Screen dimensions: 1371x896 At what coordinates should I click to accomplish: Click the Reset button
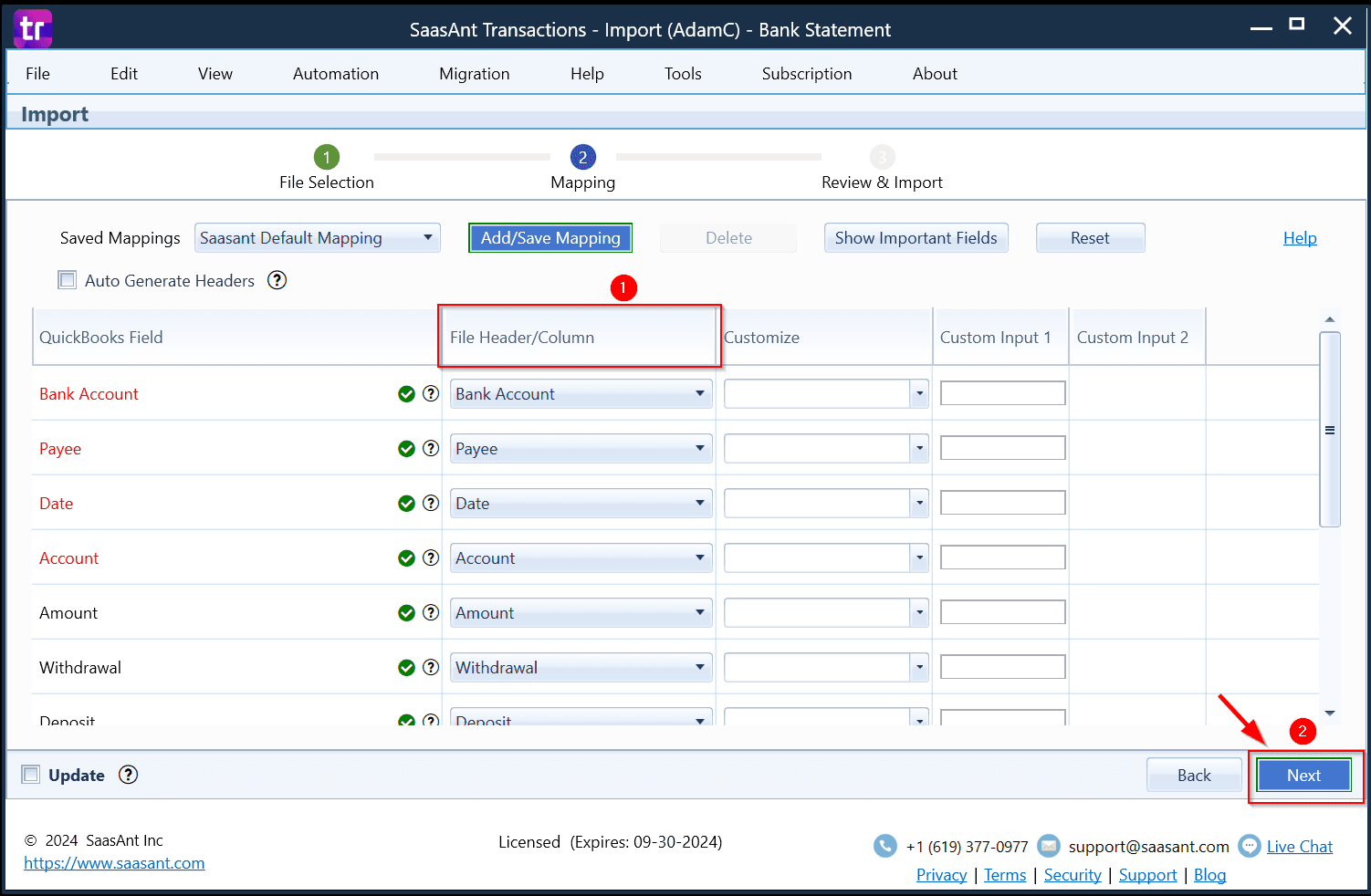pyautogui.click(x=1090, y=238)
